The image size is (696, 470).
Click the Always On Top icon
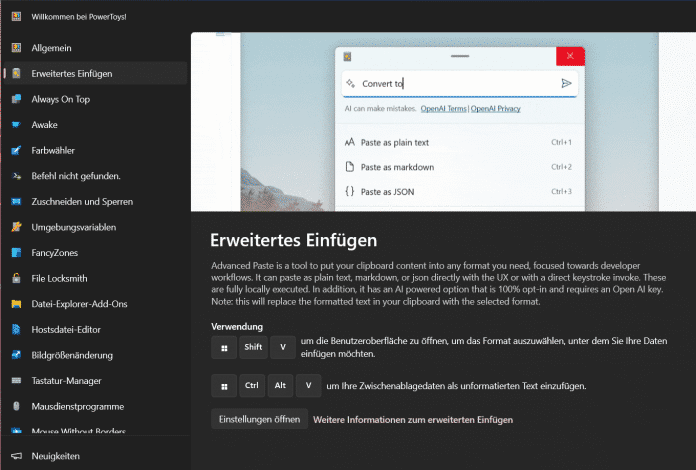[16, 99]
